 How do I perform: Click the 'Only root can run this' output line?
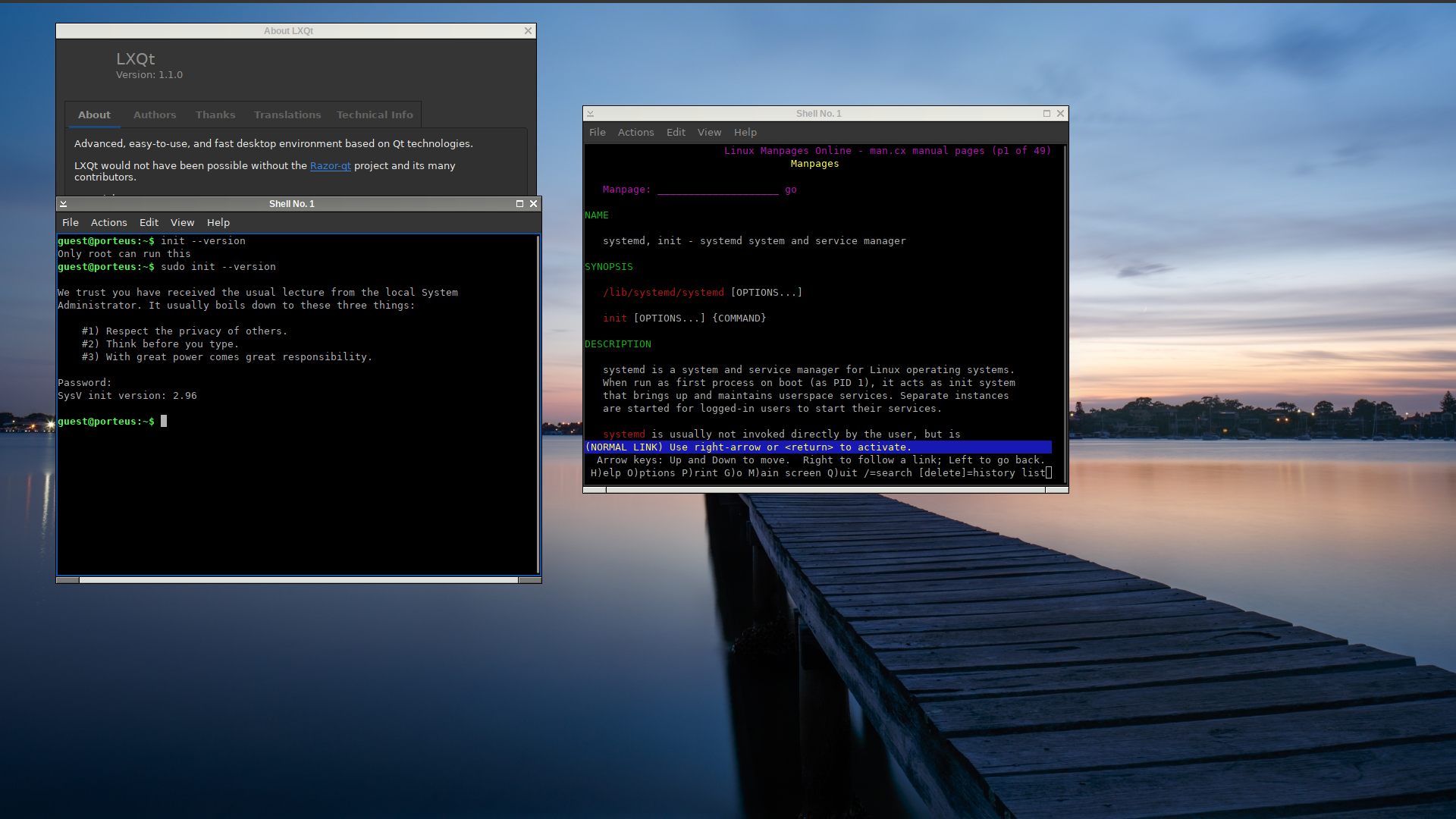coord(124,254)
